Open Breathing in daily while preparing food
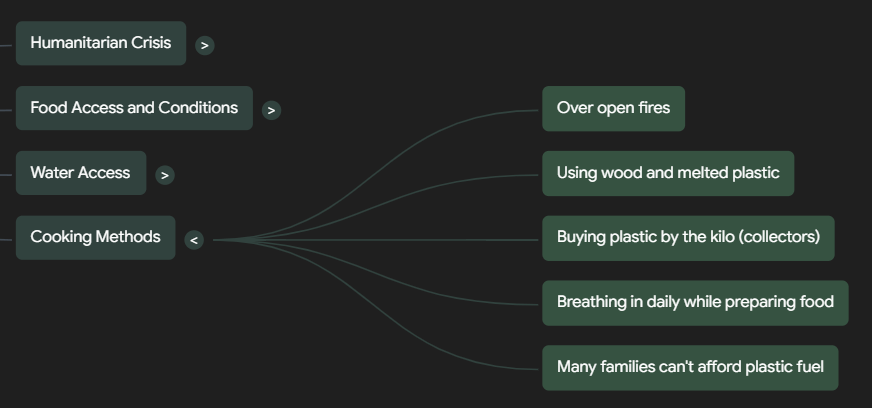The width and height of the screenshot is (872, 408). point(695,302)
